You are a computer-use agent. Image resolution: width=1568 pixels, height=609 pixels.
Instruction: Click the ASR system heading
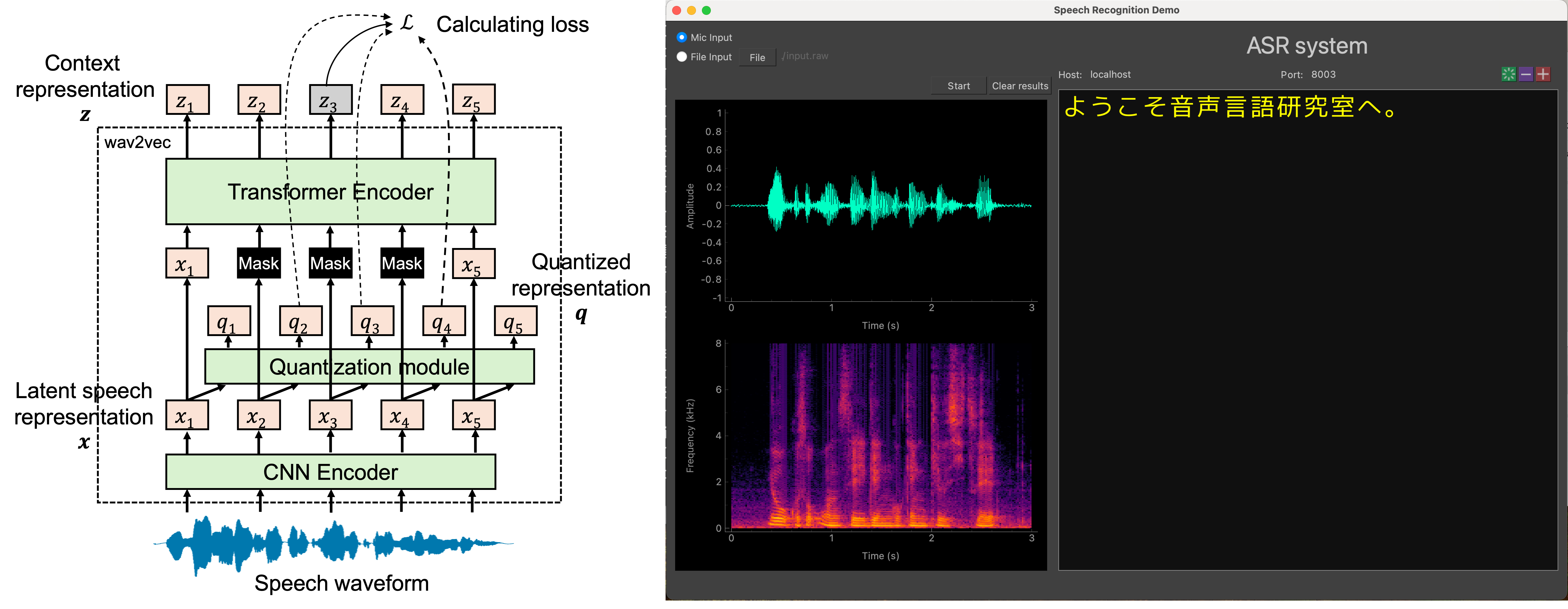(1307, 46)
